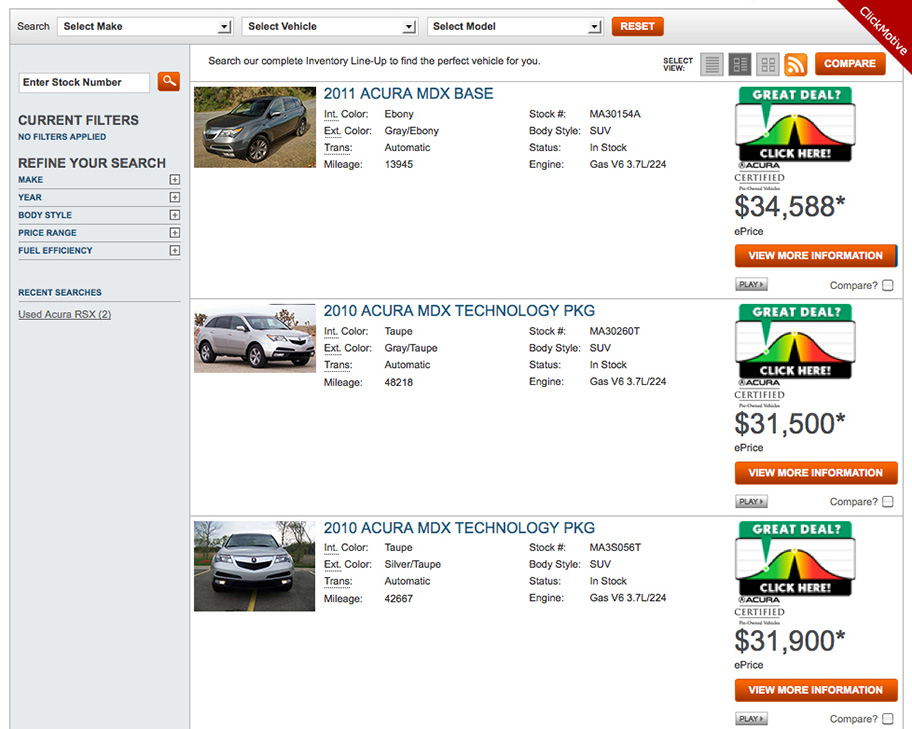Screen dimensions: 912x729
Task: Expand the Make filter
Action: coord(174,180)
